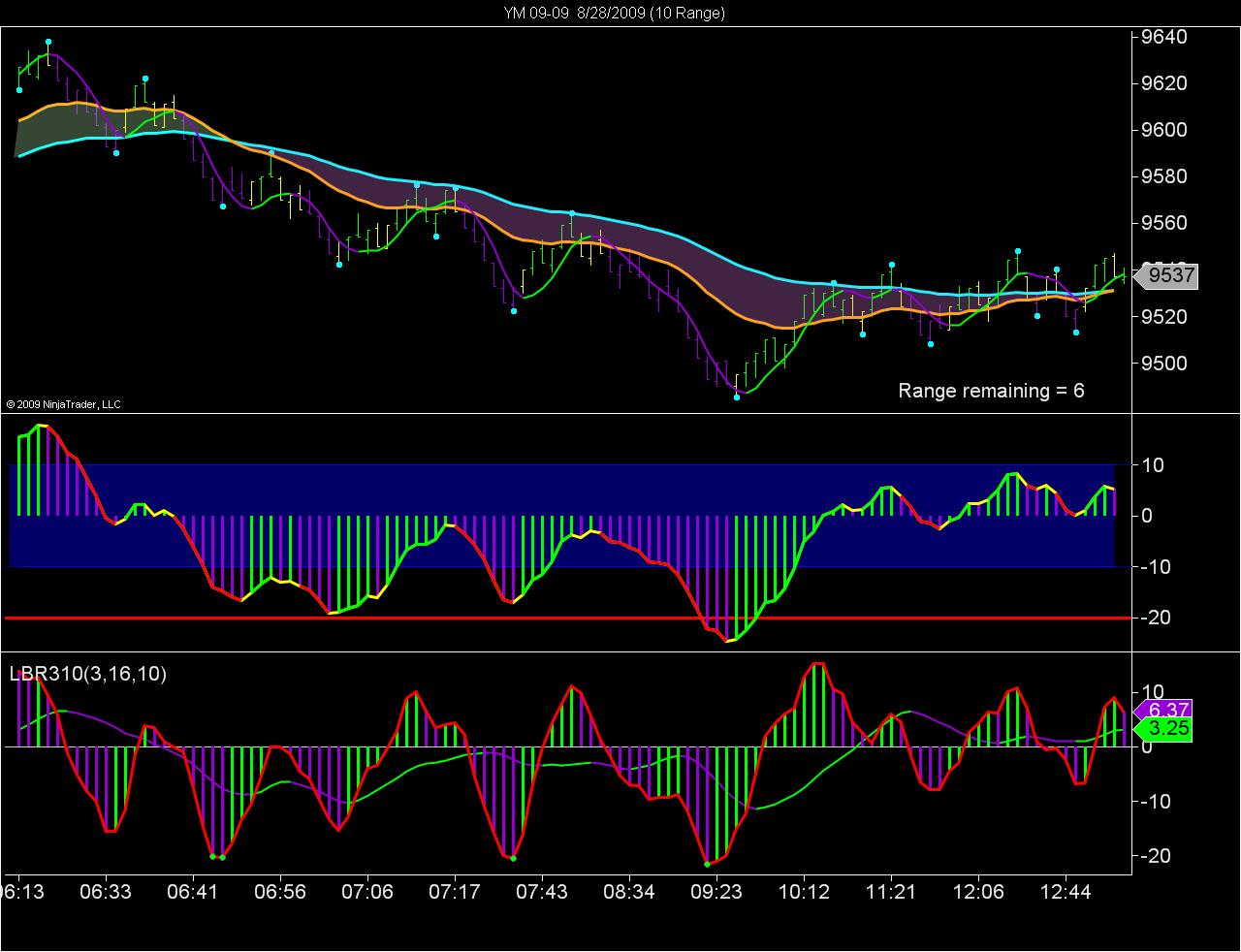Click the 12:06 time axis label

pos(978,890)
